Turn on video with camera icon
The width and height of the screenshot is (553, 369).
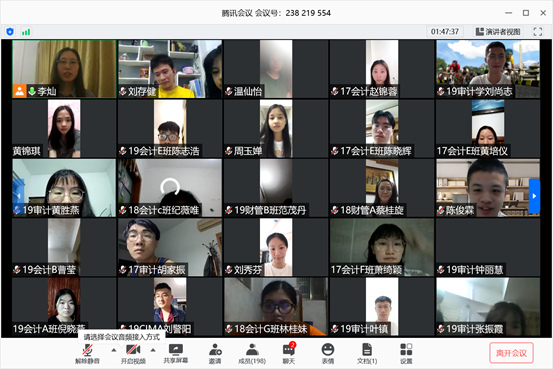[133, 350]
